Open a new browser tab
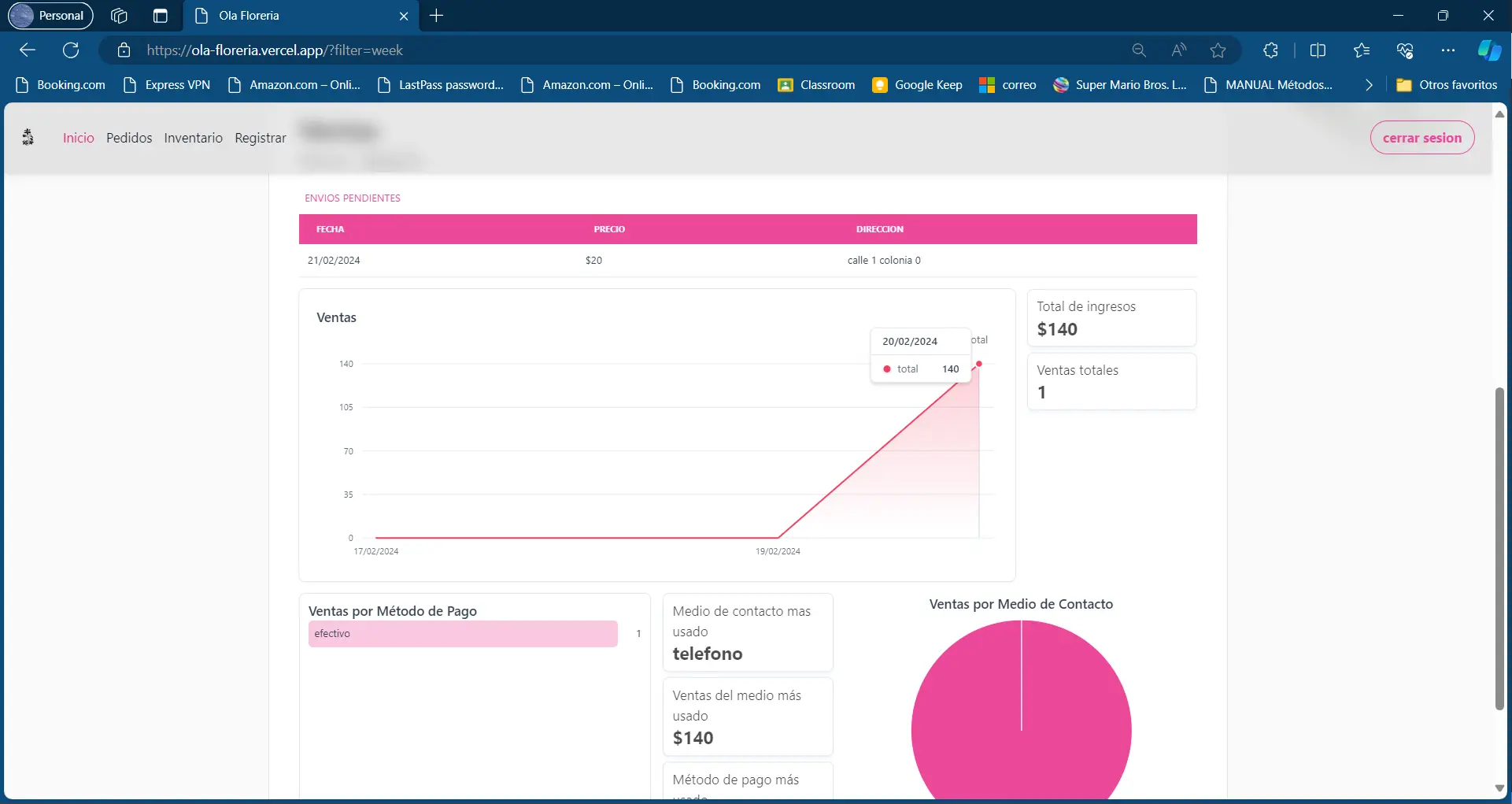The image size is (1512, 804). click(437, 16)
